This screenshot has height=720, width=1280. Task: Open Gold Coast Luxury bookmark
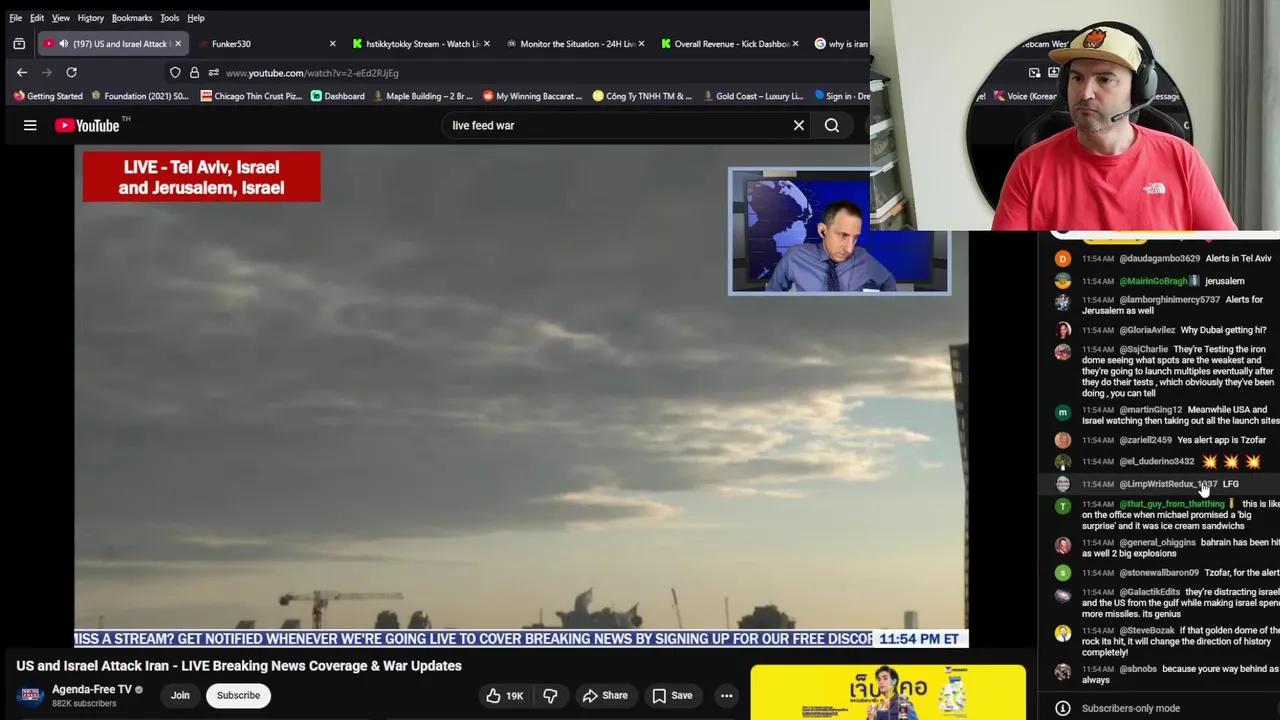coord(753,96)
